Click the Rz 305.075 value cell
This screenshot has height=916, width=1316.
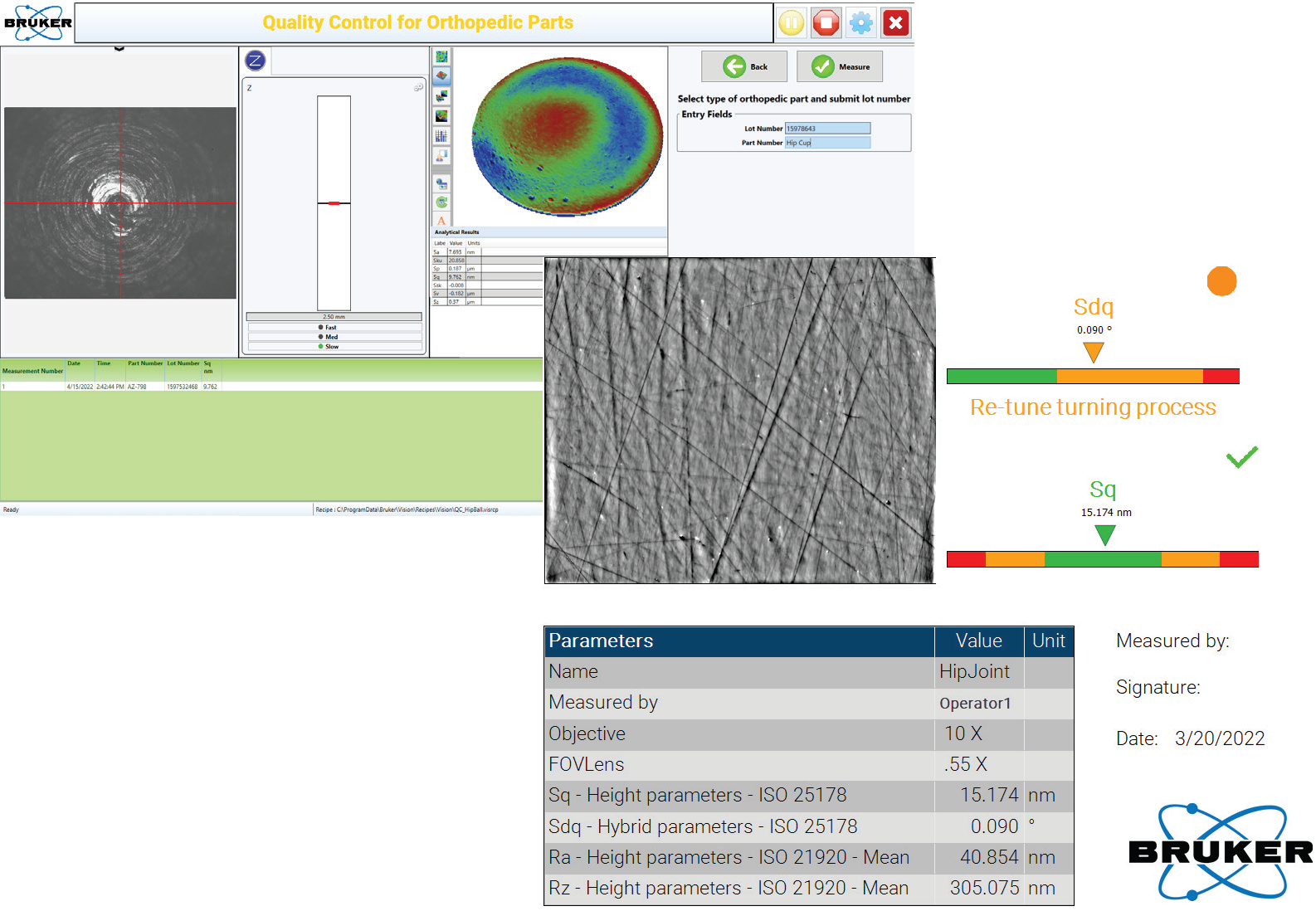979,889
